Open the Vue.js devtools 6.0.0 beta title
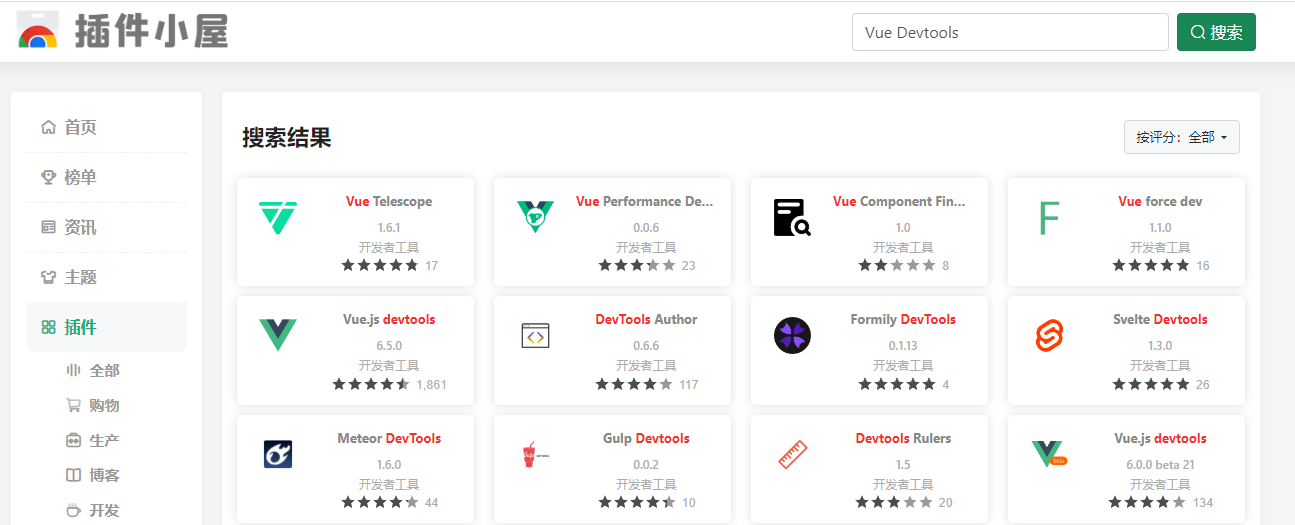This screenshot has width=1295, height=525. 1160,438
